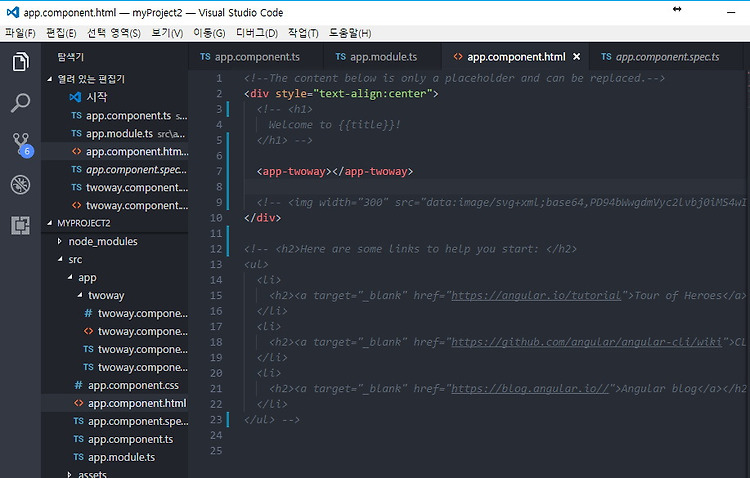Click the VS Code logo in title bar
The height and width of the screenshot is (478, 750).
point(12,12)
